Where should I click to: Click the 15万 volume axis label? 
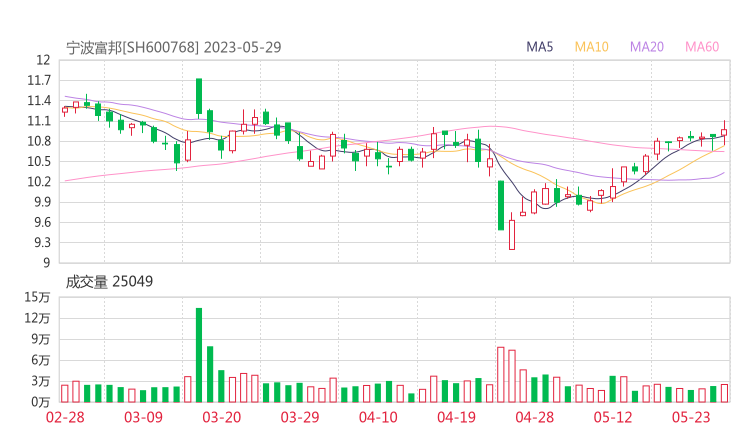(x=37, y=297)
